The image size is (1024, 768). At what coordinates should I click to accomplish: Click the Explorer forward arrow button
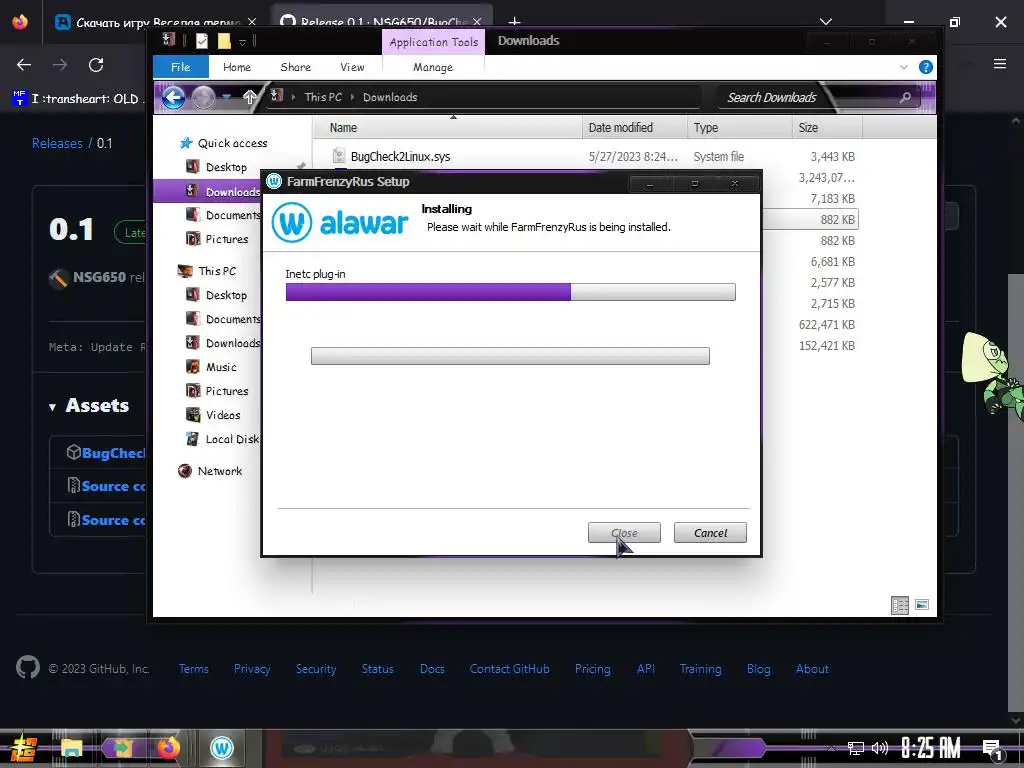coord(203,98)
